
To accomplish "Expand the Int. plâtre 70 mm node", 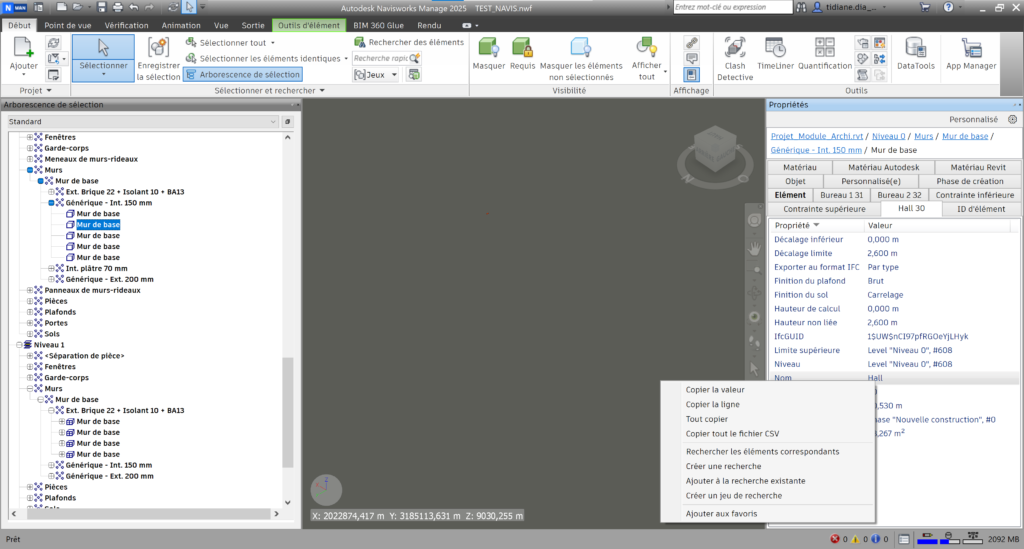I will pos(52,268).
